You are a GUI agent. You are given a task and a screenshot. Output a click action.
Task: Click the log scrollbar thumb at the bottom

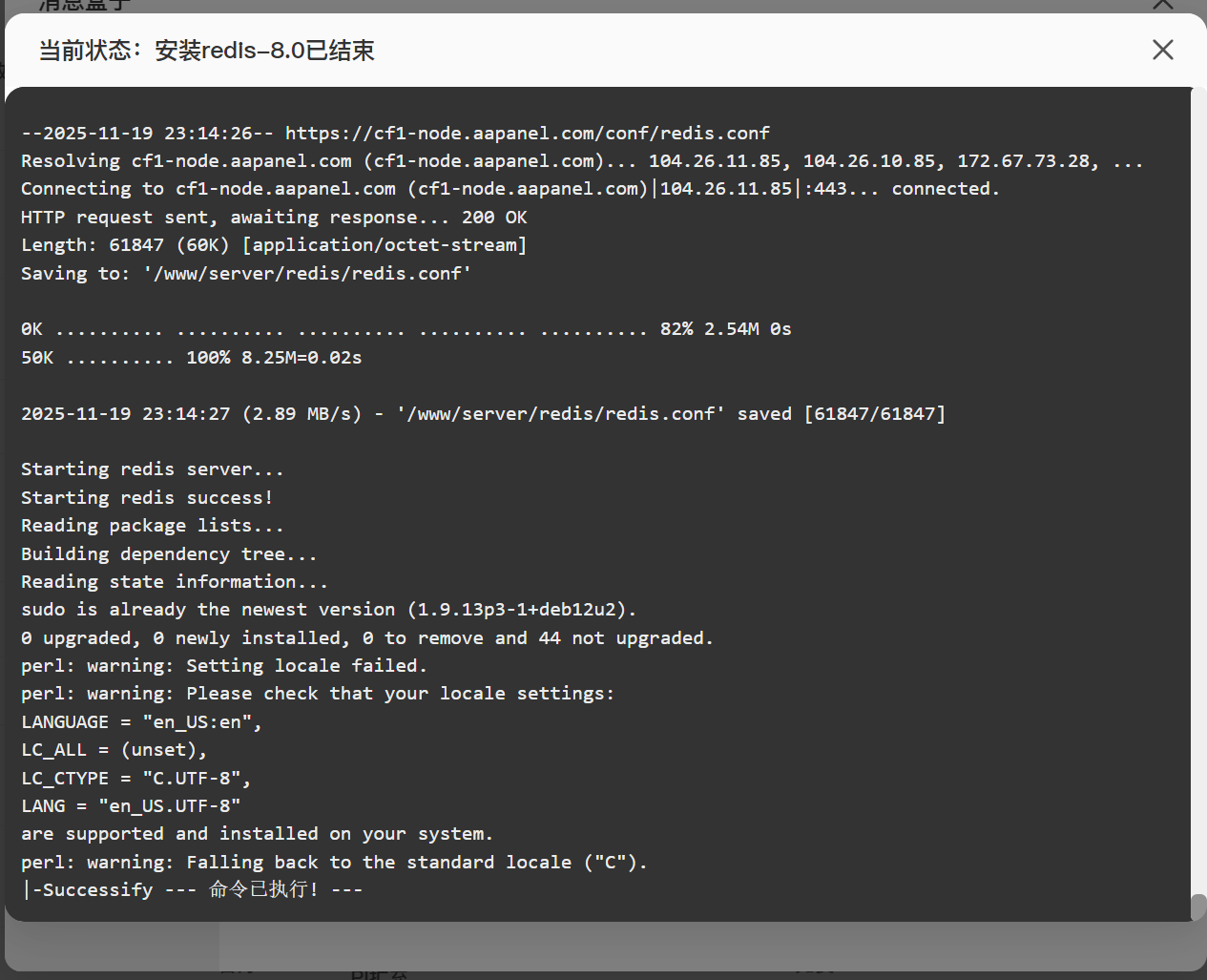click(1198, 907)
